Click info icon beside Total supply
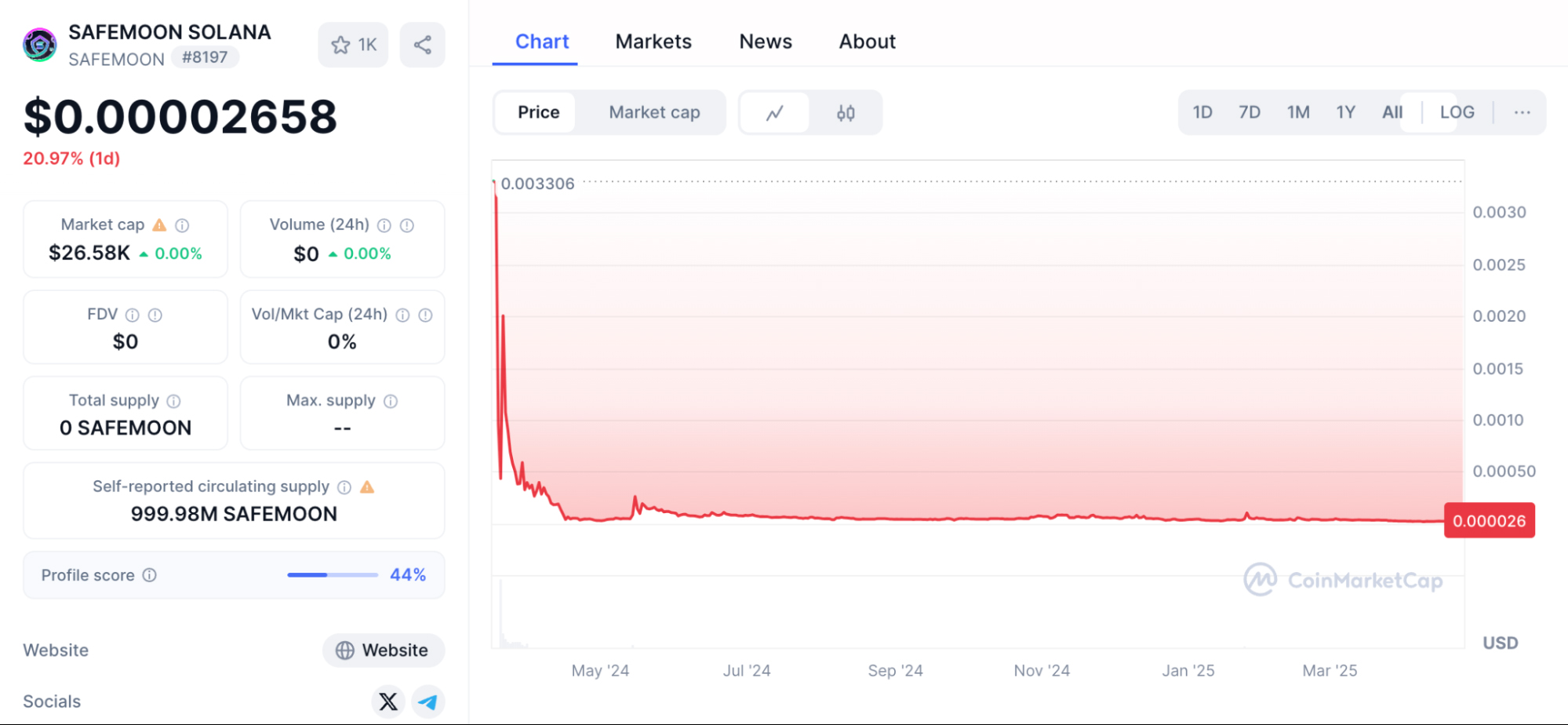The image size is (1568, 725). coord(173,401)
